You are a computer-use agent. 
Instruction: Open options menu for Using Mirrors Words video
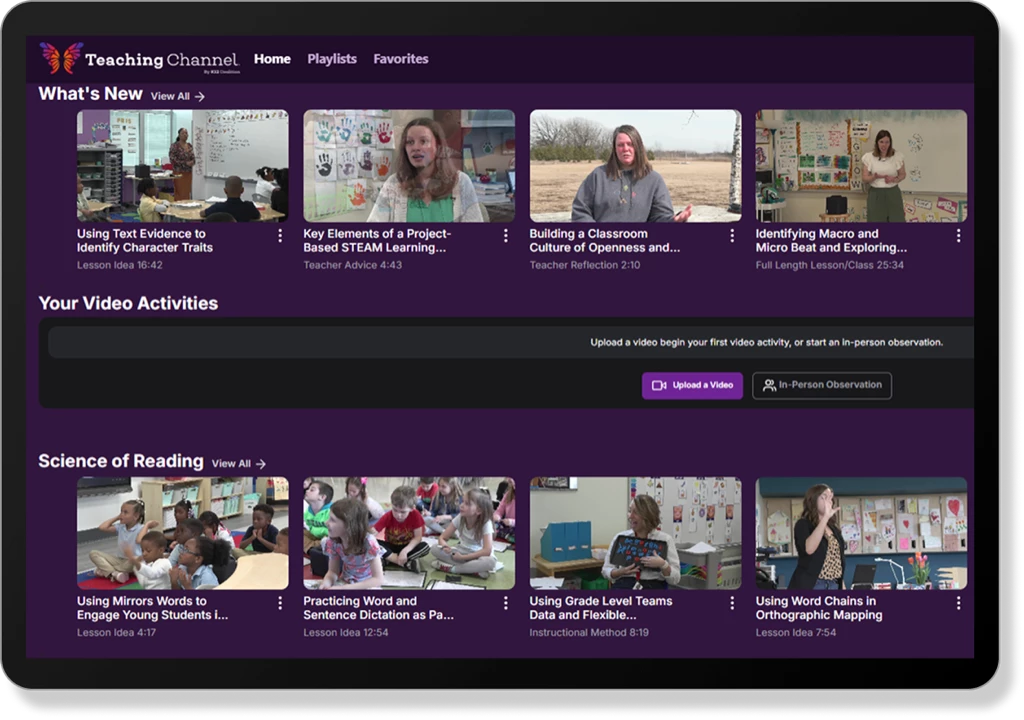tap(280, 603)
